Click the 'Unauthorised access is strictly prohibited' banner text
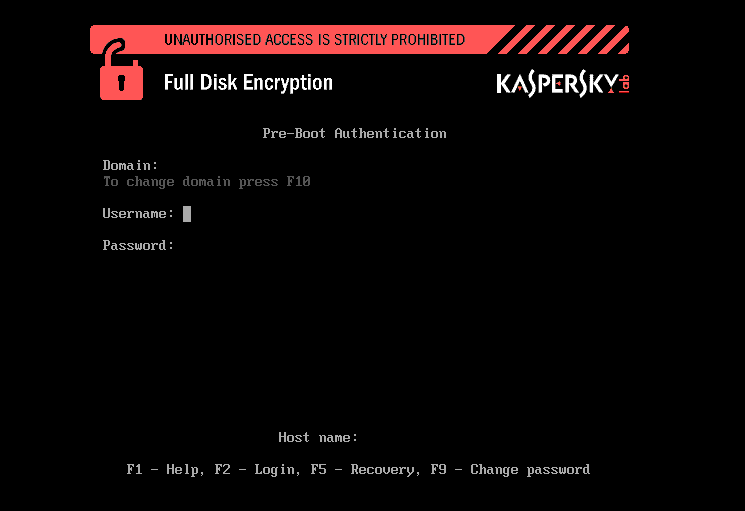 tap(314, 40)
